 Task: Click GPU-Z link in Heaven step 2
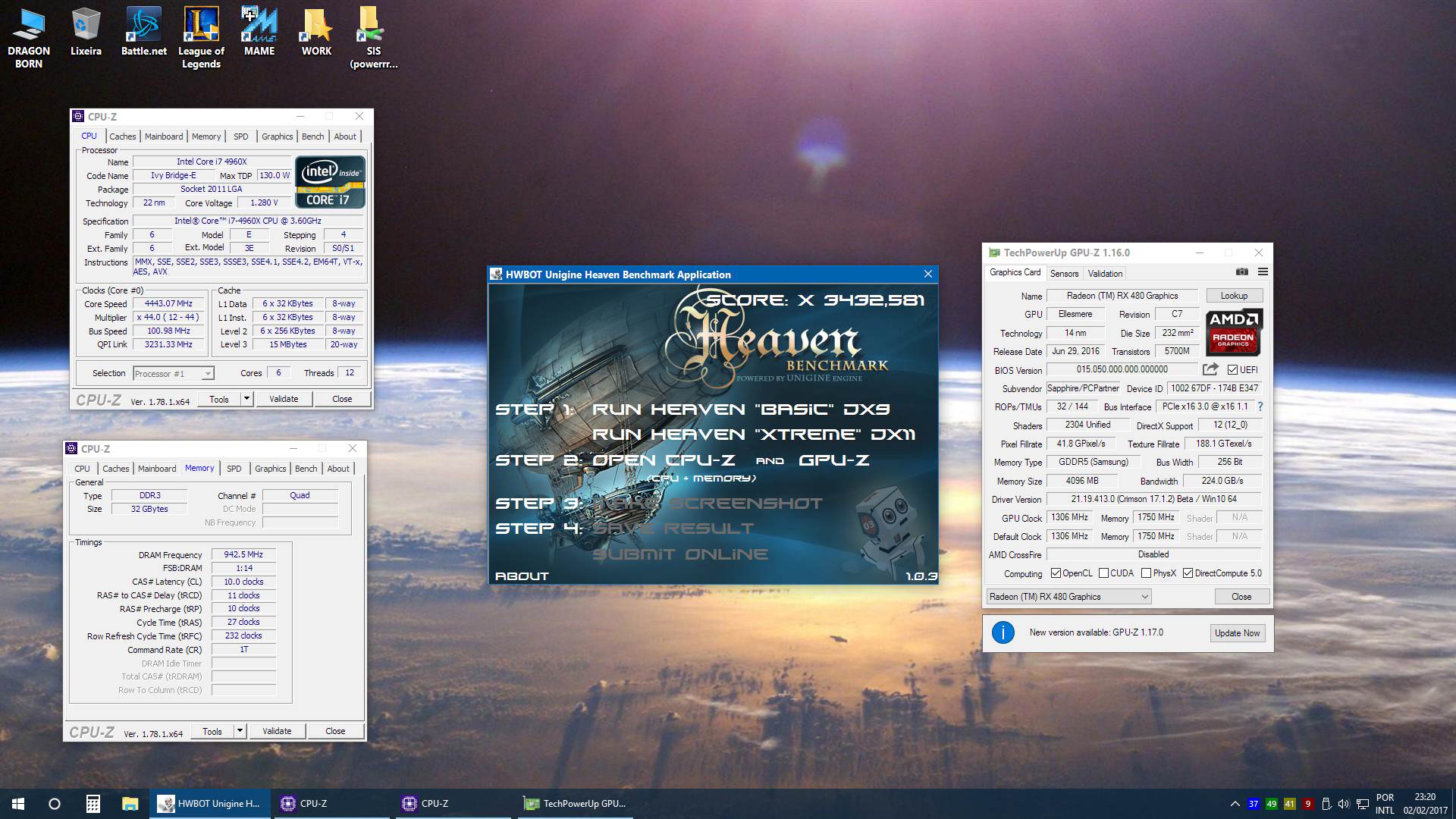[834, 460]
